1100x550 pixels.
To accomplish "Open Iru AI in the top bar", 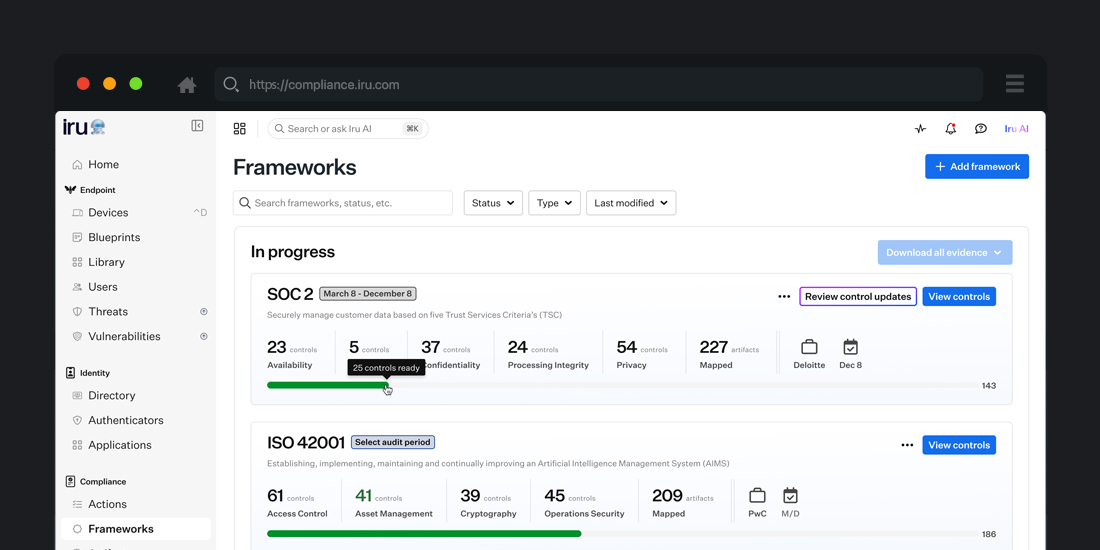I will 1016,128.
